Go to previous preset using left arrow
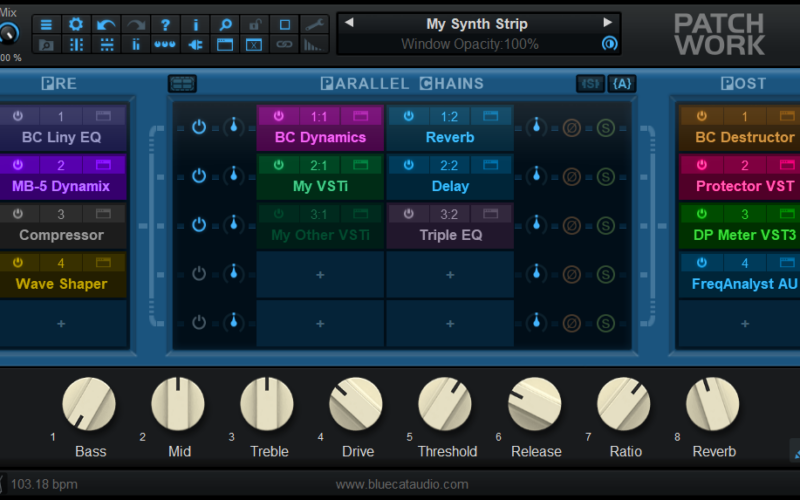800x500 pixels. point(349,23)
